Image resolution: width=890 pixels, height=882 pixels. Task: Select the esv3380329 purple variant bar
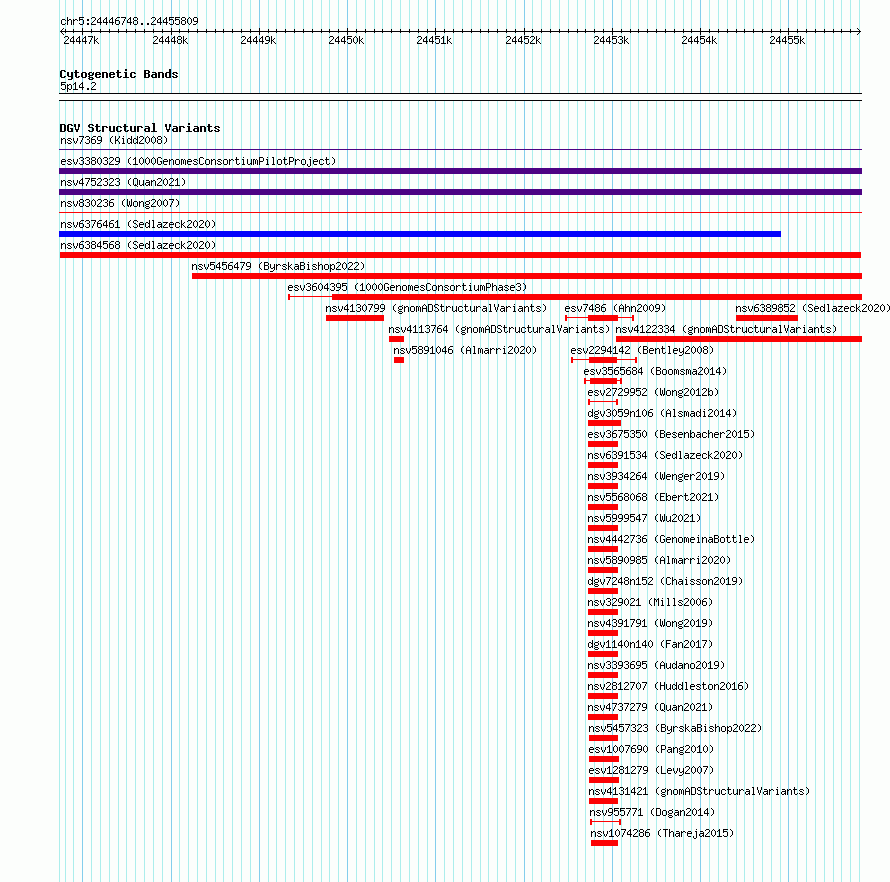[x=460, y=171]
